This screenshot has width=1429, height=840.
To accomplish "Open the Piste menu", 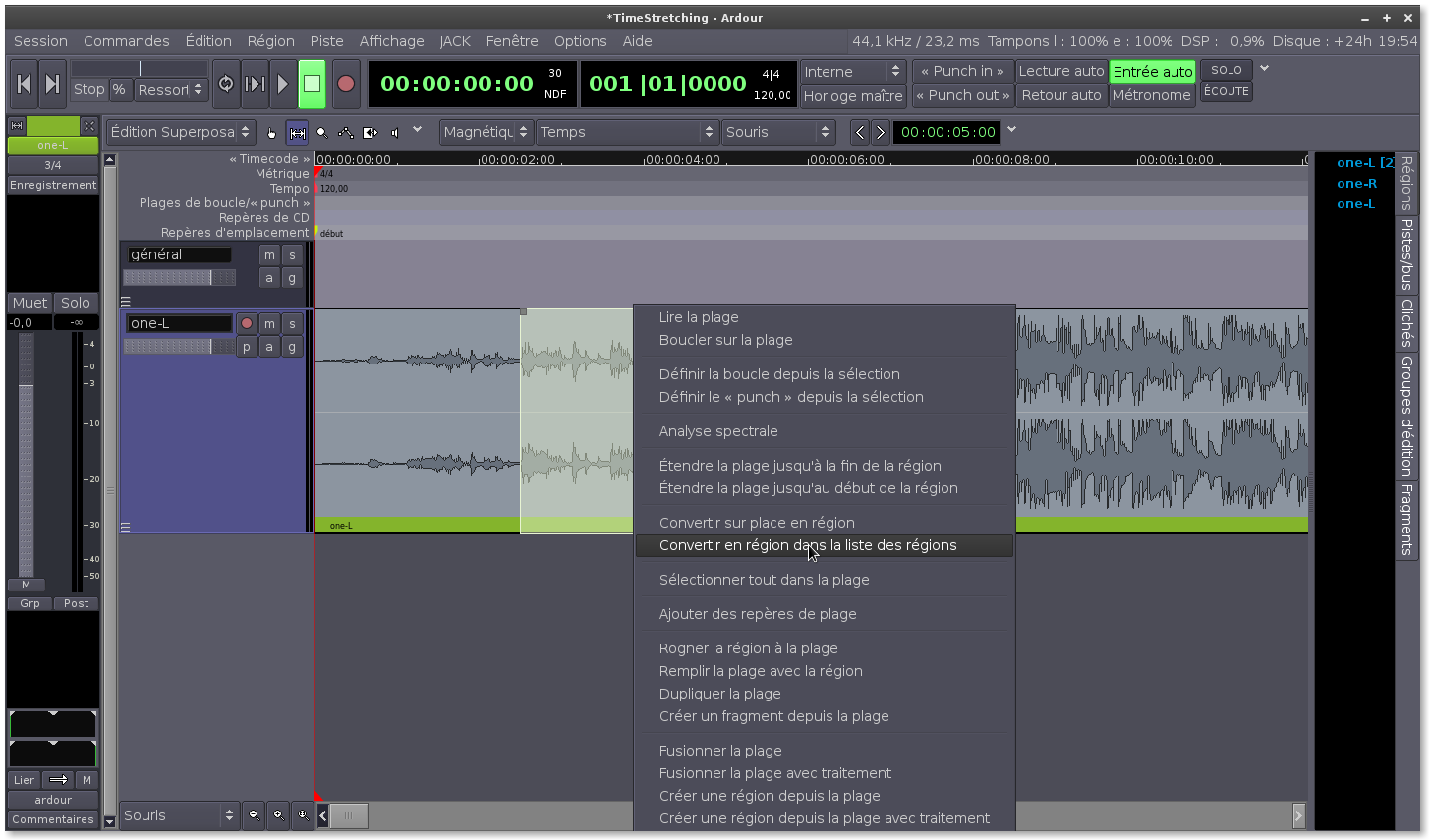I will pos(326,41).
